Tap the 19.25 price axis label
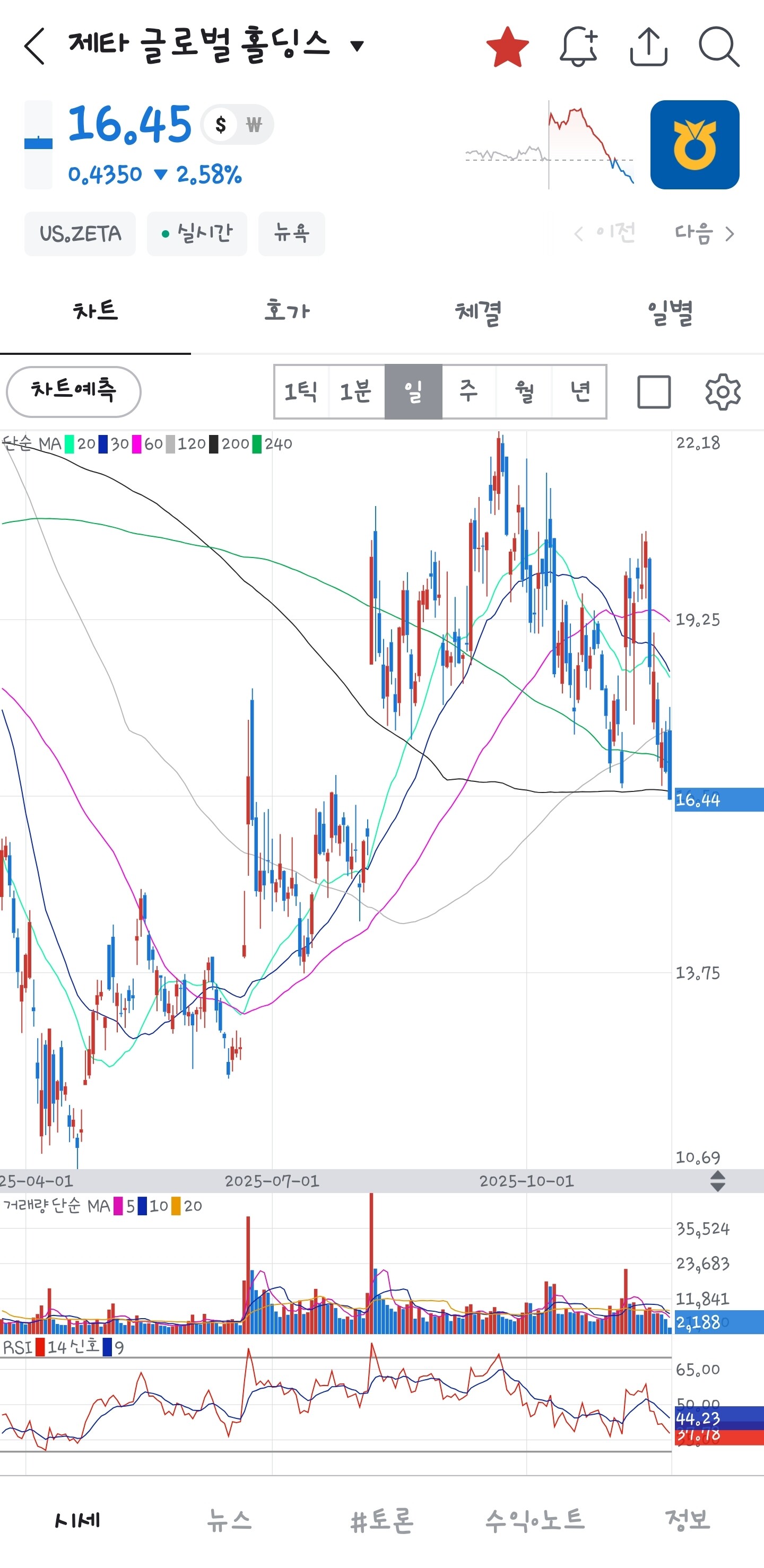The width and height of the screenshot is (764, 1568). coord(698,620)
